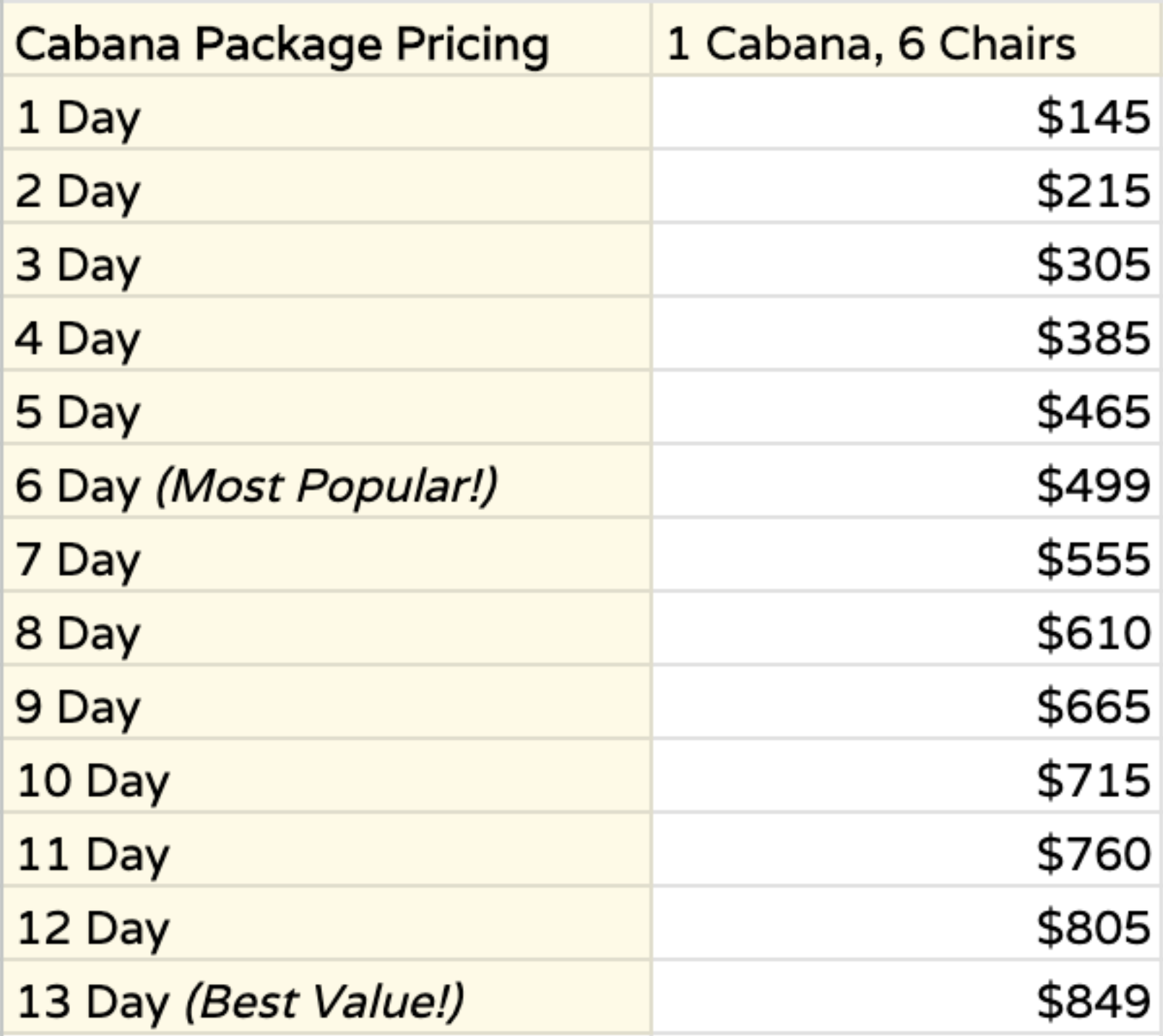This screenshot has height=1036, width=1163.
Task: Click the 7 Day row label
Action: (x=78, y=560)
